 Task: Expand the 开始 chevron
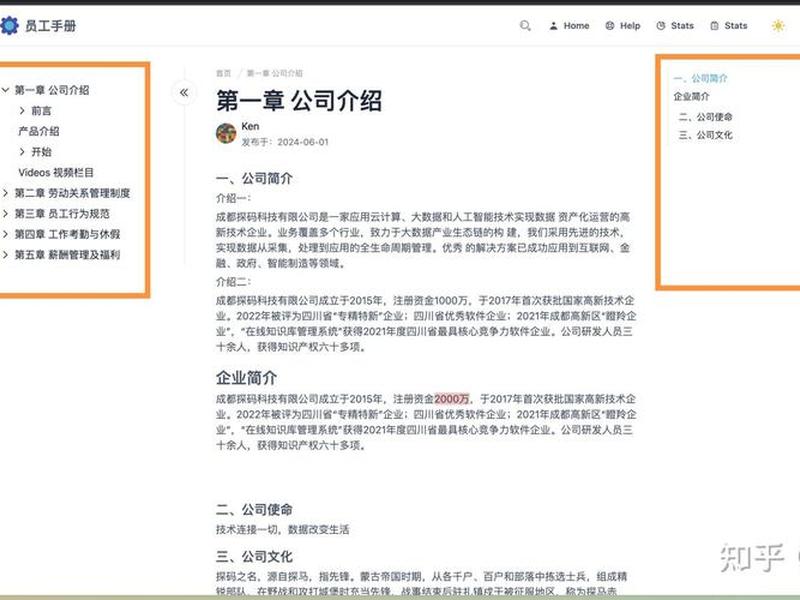coord(22,152)
